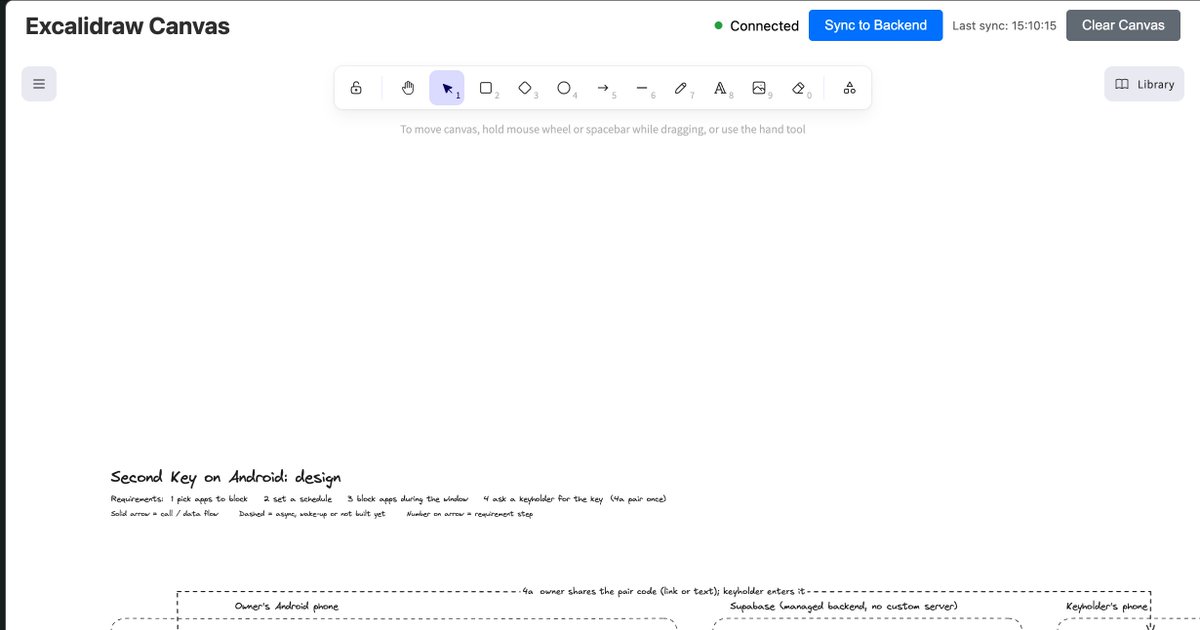This screenshot has height=630, width=1200.
Task: Open the hamburger main menu
Action: tap(39, 84)
